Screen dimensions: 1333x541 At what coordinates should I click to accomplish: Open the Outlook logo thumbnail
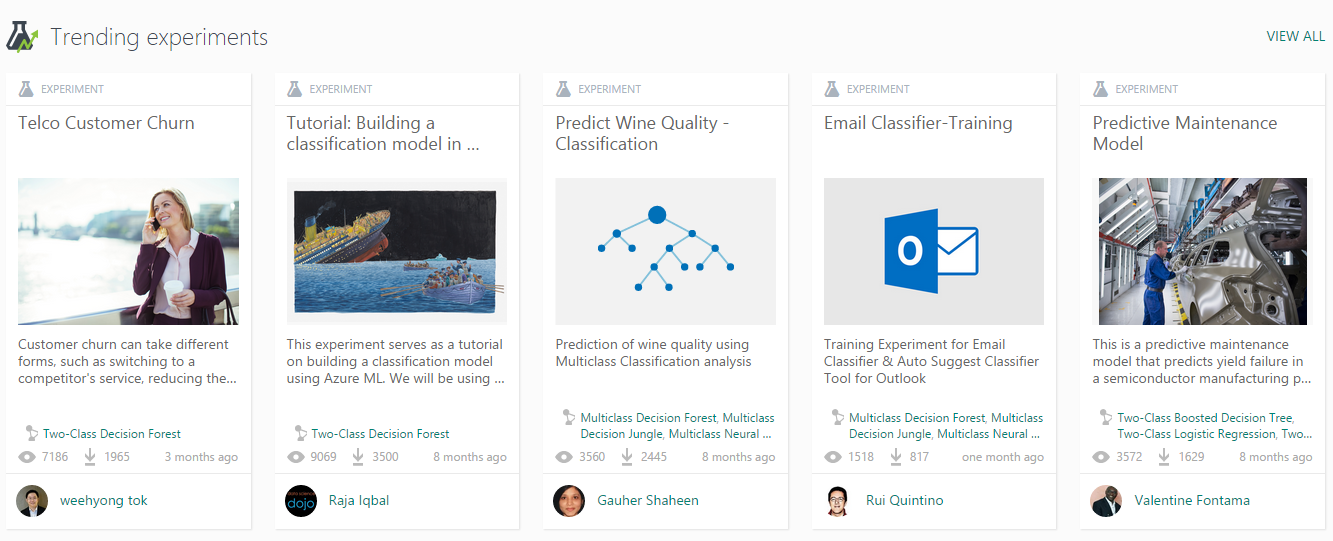[933, 251]
